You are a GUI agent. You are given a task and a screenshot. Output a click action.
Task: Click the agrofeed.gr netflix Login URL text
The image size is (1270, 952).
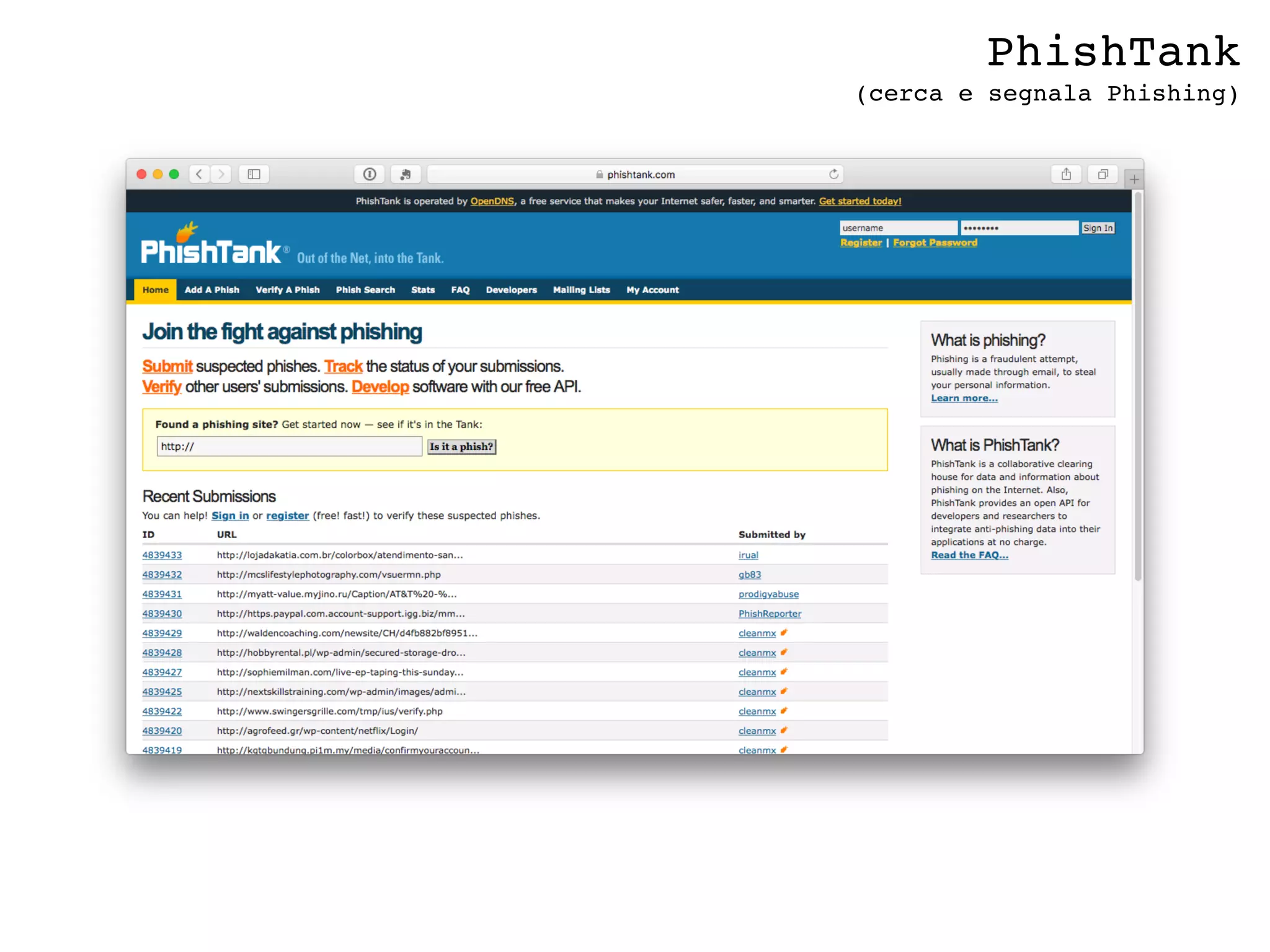(x=317, y=731)
